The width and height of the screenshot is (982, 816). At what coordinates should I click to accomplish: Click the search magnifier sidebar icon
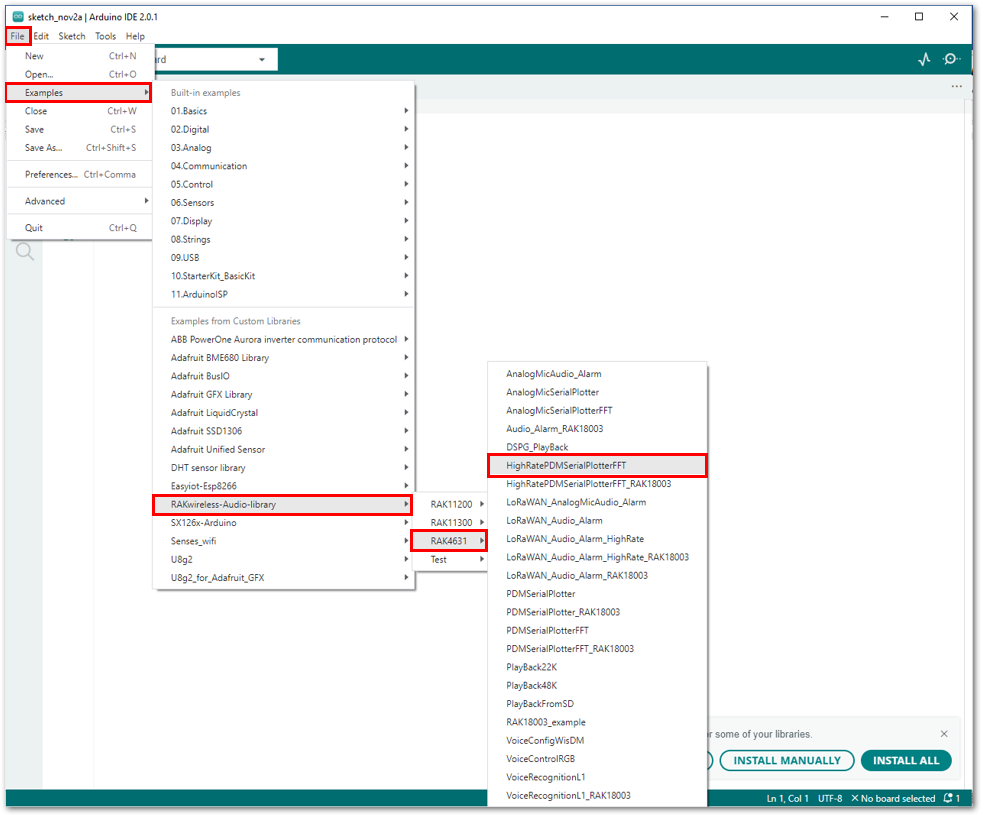coord(25,252)
